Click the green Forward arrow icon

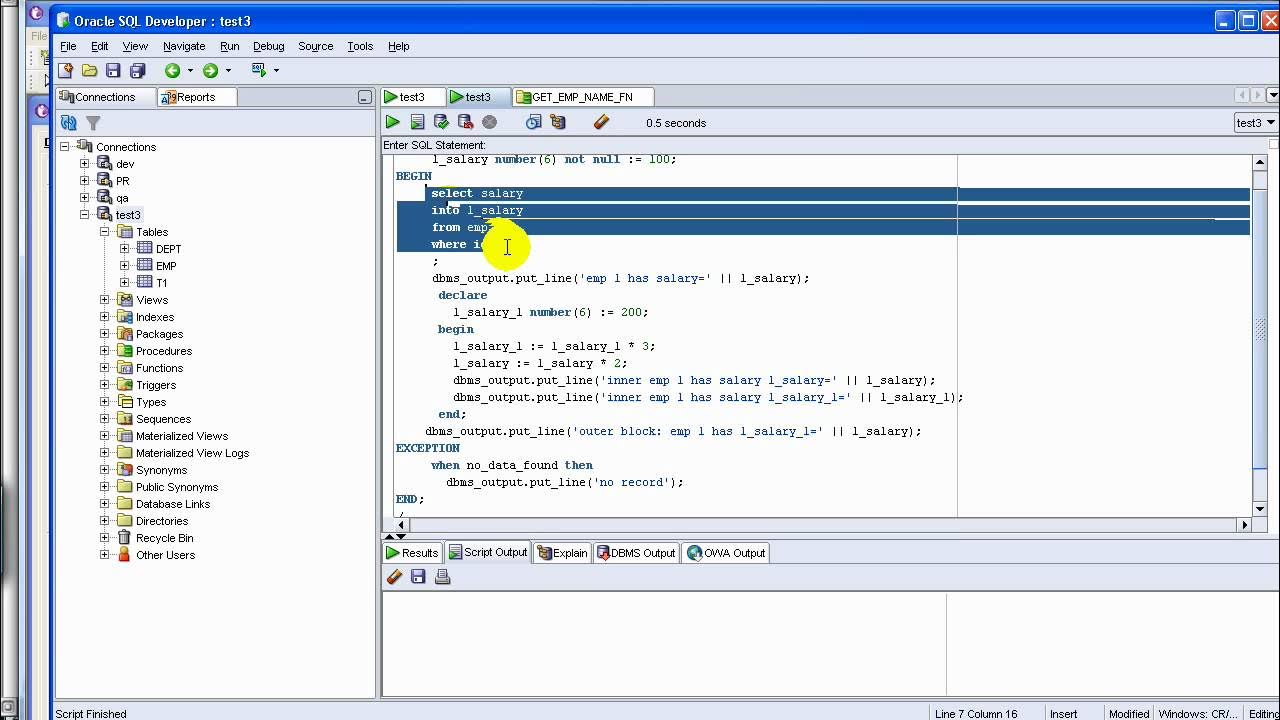tap(210, 70)
